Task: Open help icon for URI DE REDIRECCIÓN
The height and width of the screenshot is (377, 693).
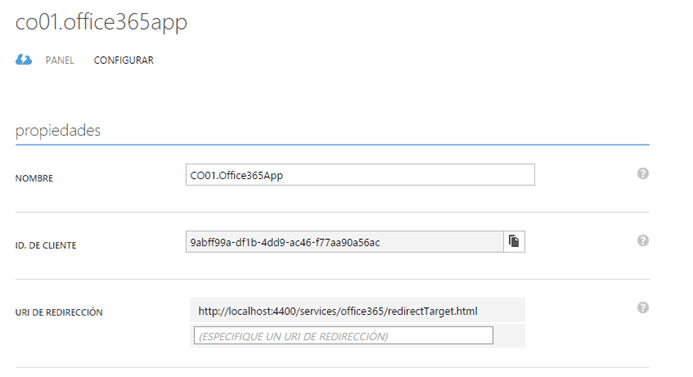Action: (x=643, y=308)
